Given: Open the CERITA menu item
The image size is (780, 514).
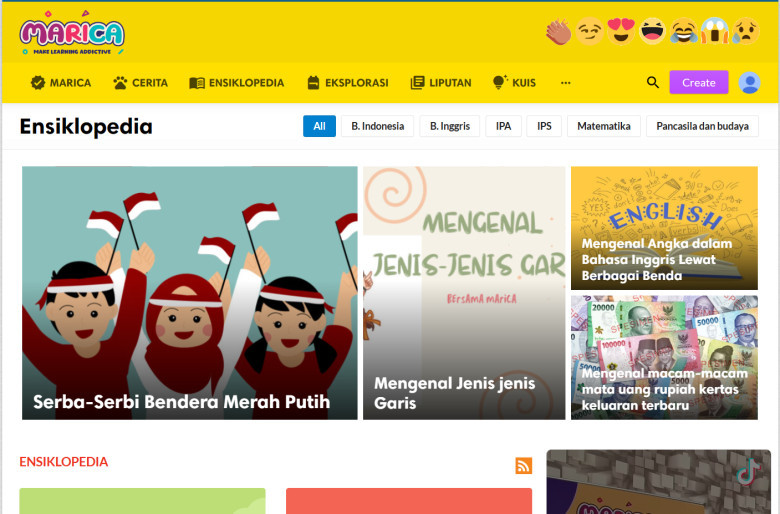Looking at the screenshot, I should (140, 83).
